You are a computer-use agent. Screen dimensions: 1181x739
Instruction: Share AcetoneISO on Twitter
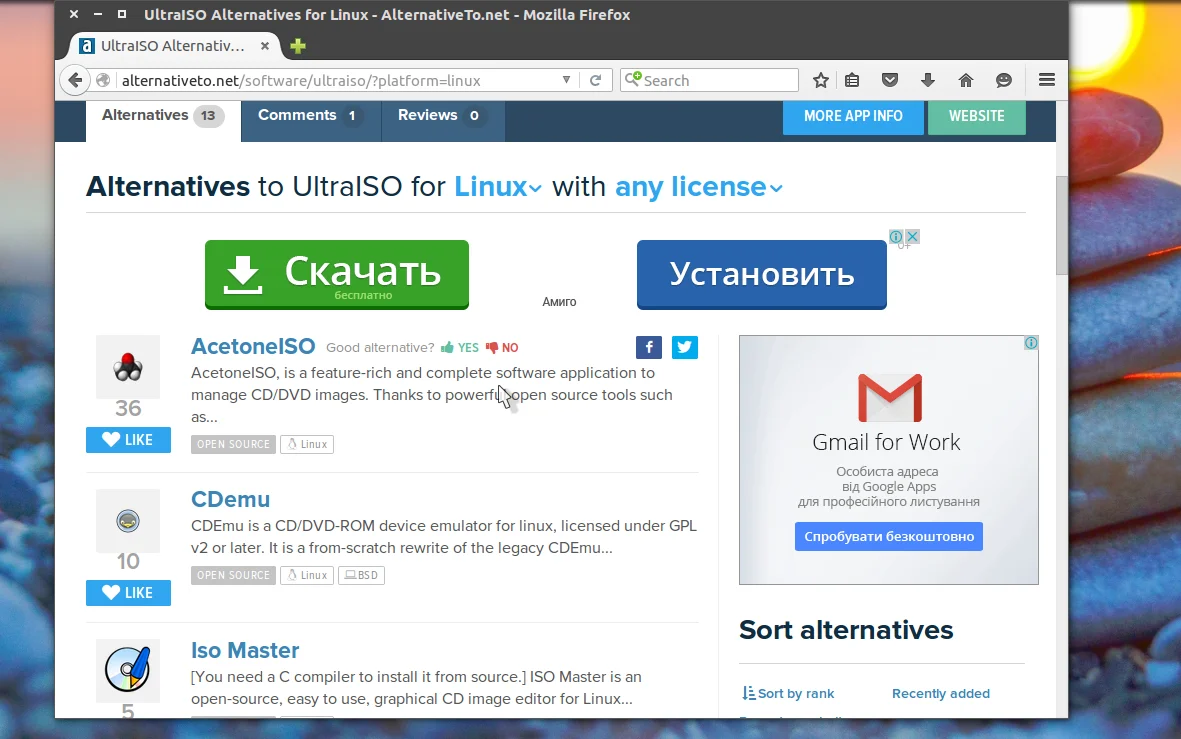[684, 347]
